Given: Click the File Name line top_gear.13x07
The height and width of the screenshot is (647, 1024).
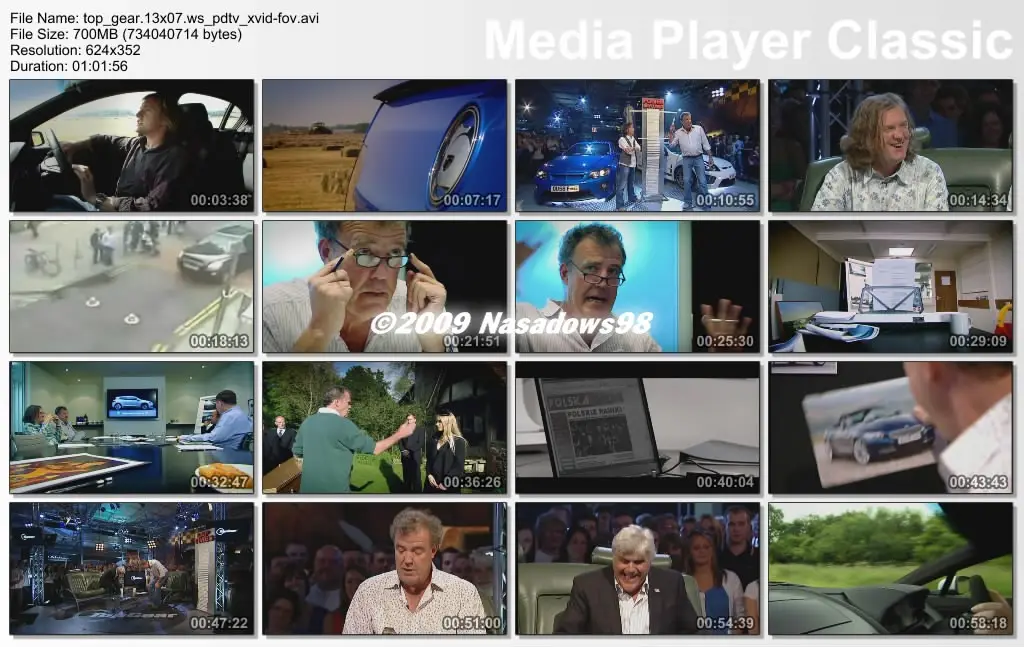Looking at the screenshot, I should coord(165,18).
